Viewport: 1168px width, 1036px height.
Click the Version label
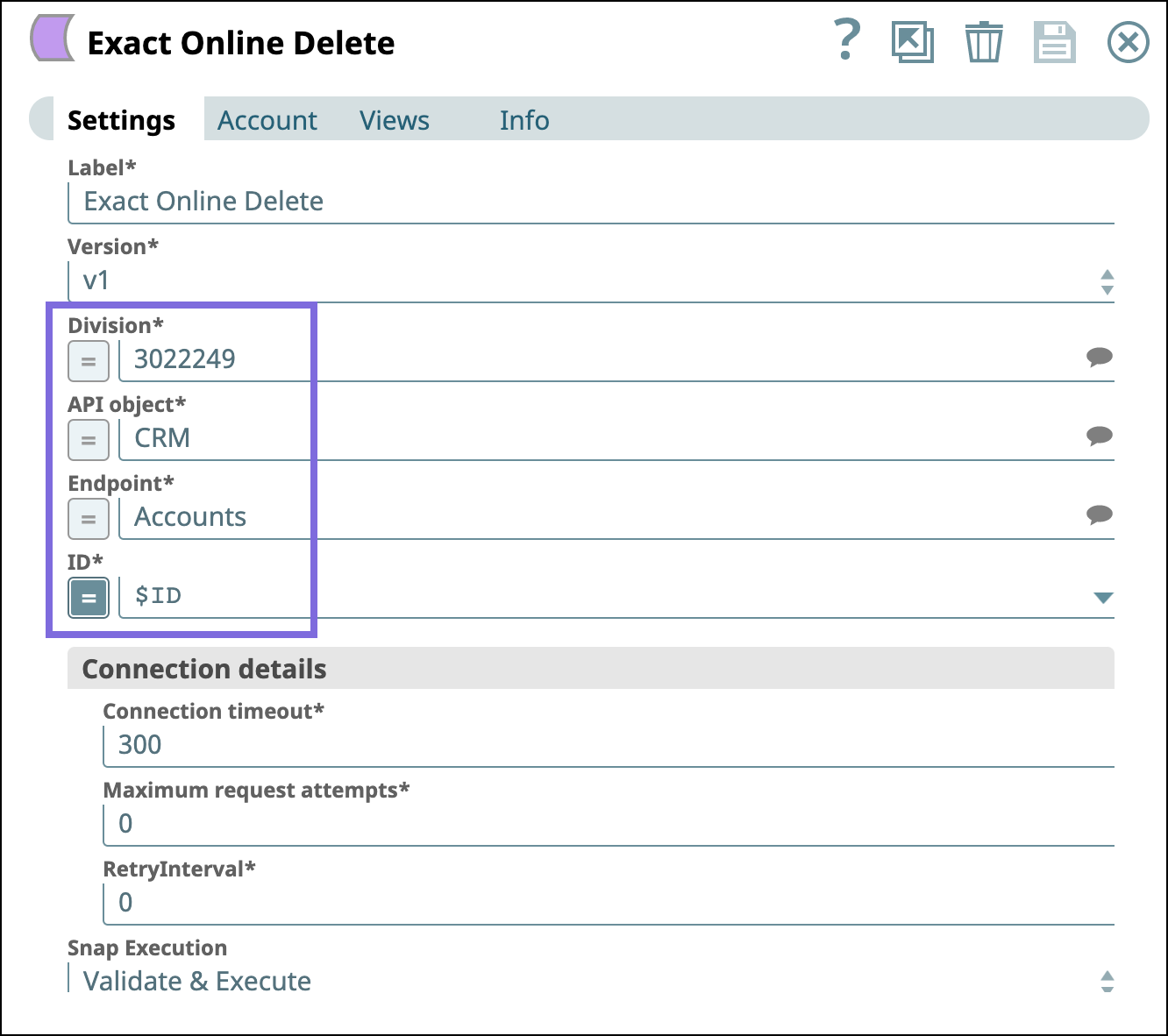(113, 246)
